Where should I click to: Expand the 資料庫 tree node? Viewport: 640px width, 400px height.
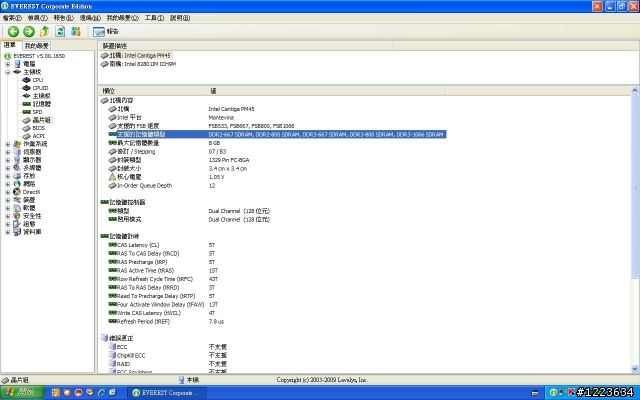point(7,232)
